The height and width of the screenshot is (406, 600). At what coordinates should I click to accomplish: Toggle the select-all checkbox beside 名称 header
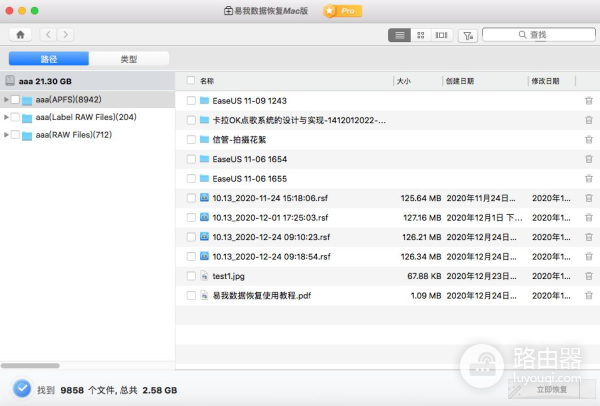191,80
